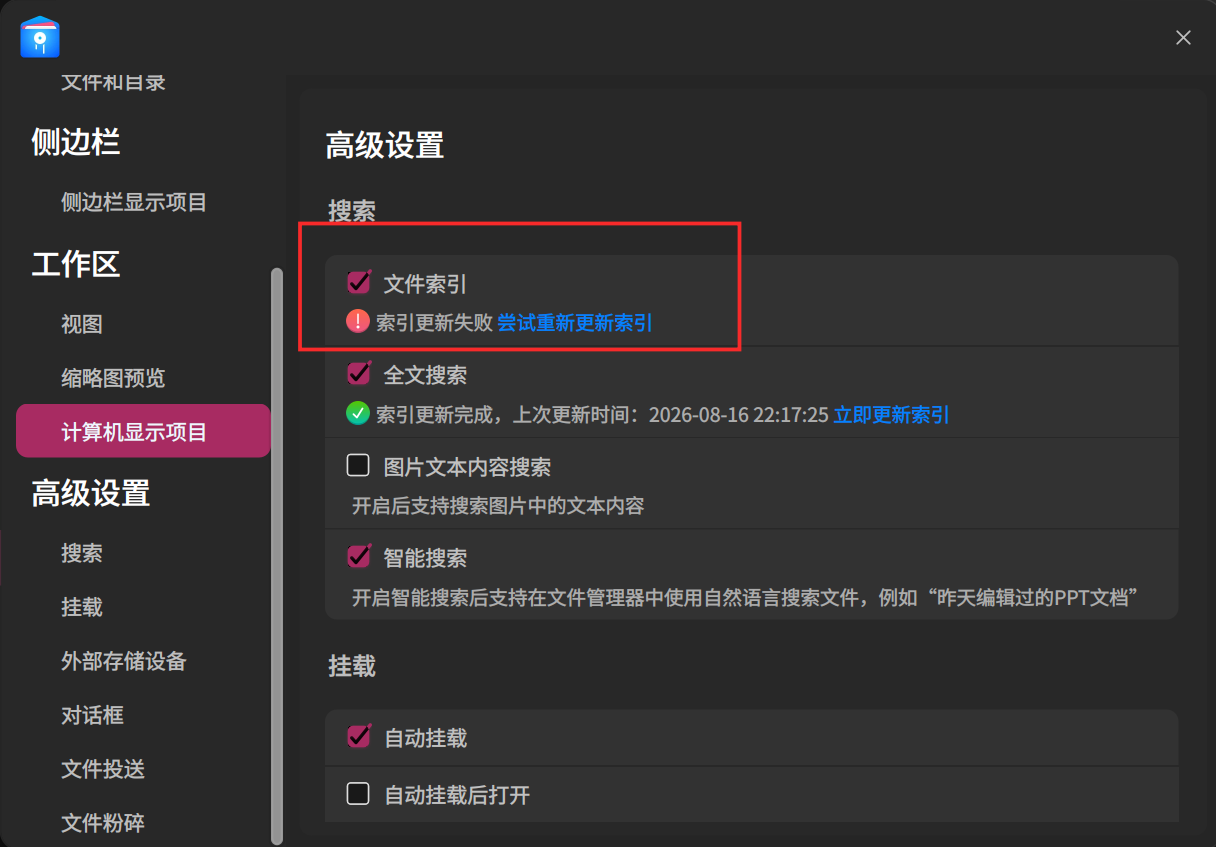
Task: Uncheck the 自动挂载 checkbox
Action: pos(358,737)
